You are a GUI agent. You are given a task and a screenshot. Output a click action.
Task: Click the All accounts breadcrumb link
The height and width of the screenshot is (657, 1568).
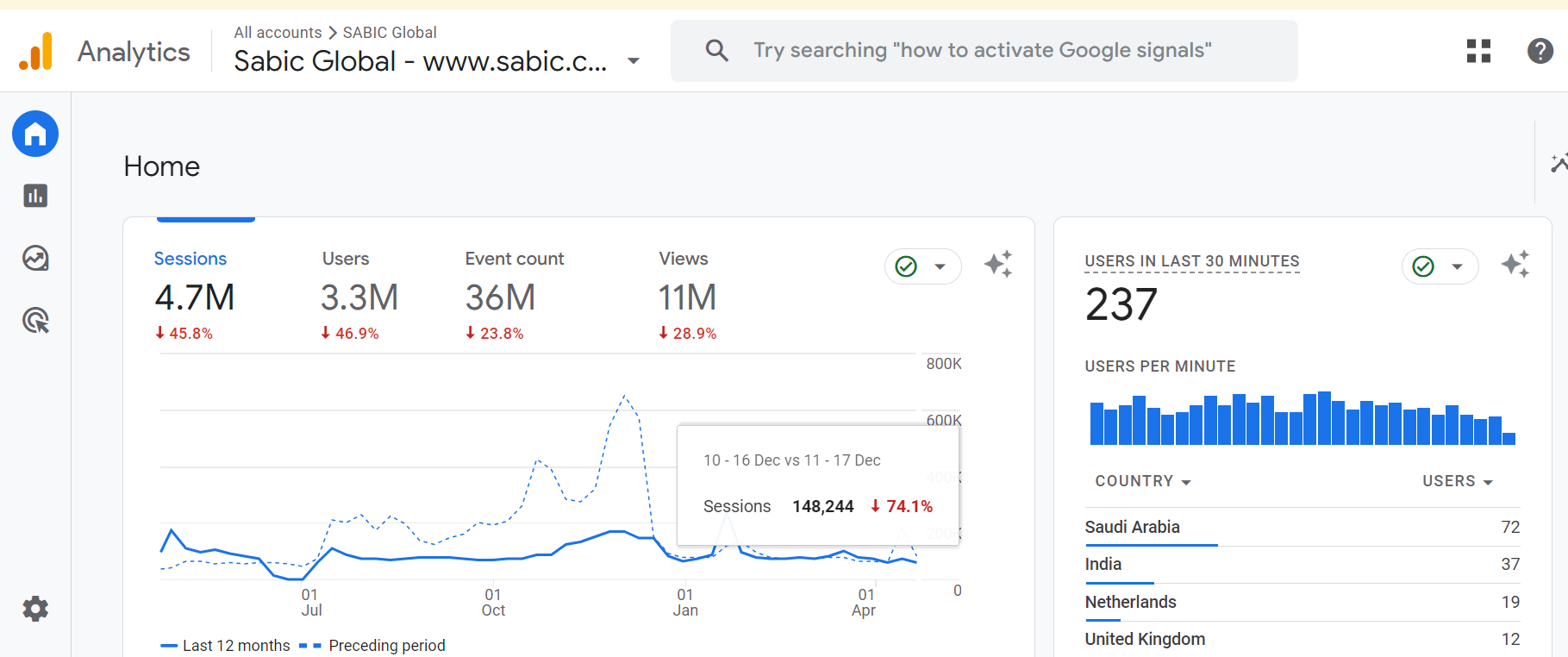point(278,32)
